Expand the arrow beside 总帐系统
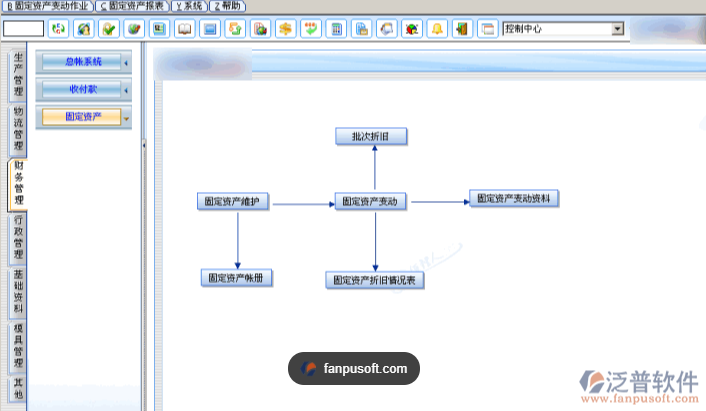 [126, 63]
